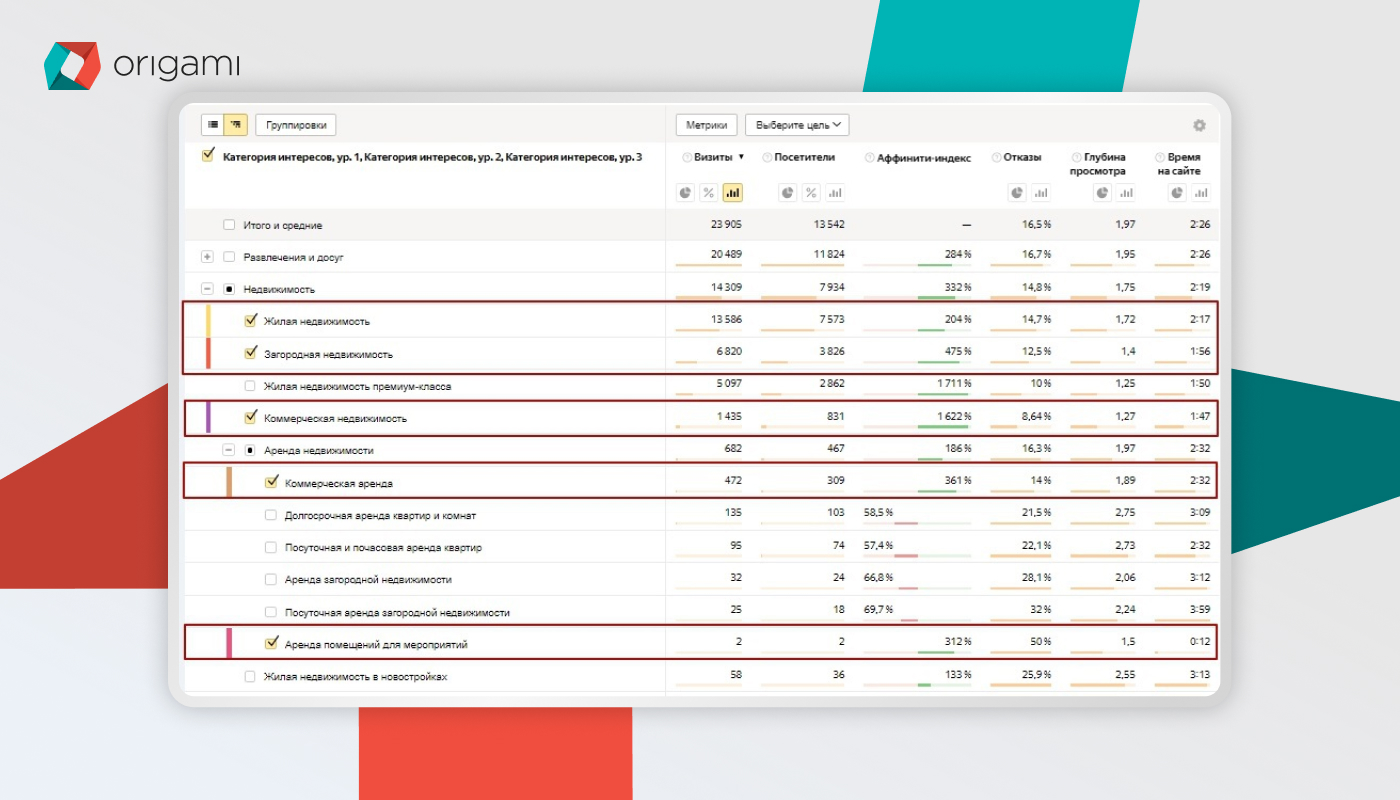This screenshot has width=1400, height=800.
Task: Select bar chart icon under Отказы
Action: tap(1041, 192)
